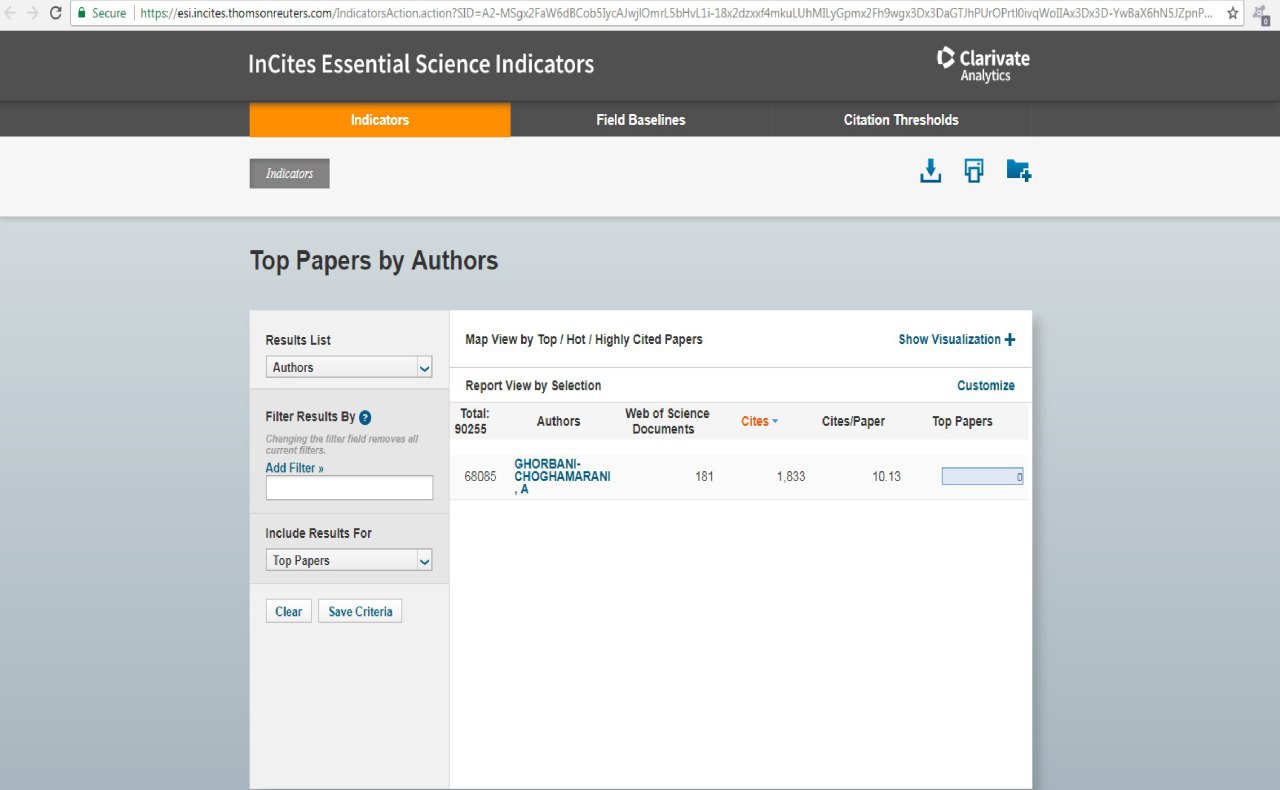Image resolution: width=1280 pixels, height=790 pixels.
Task: Click the browser address bar URL
Action: click(675, 13)
